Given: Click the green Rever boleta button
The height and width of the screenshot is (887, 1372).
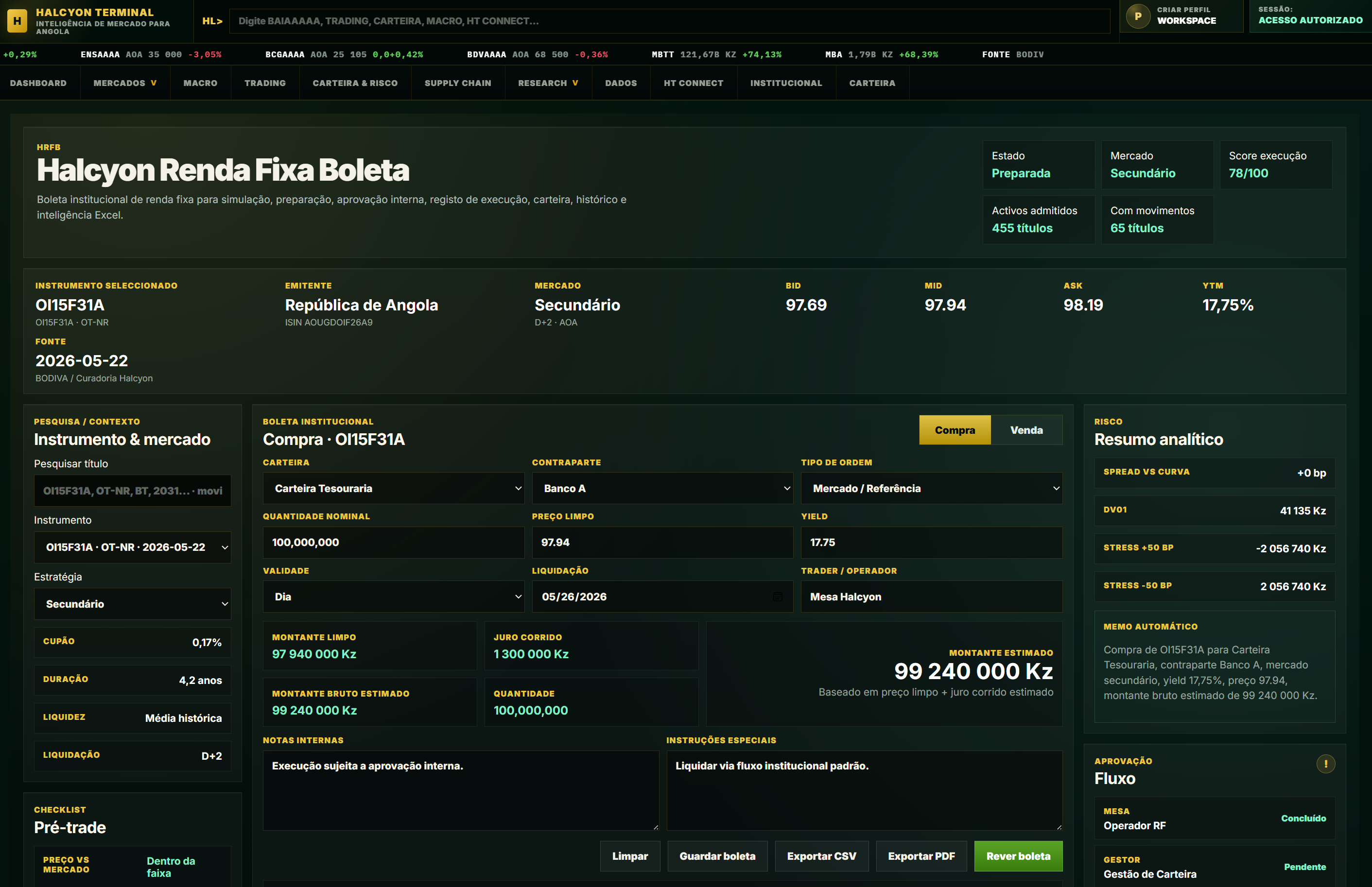Looking at the screenshot, I should tap(1018, 856).
